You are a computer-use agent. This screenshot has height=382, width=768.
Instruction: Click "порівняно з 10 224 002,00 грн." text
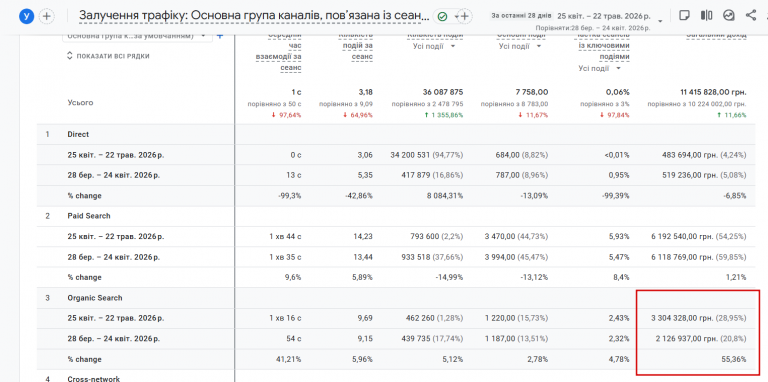(x=697, y=104)
